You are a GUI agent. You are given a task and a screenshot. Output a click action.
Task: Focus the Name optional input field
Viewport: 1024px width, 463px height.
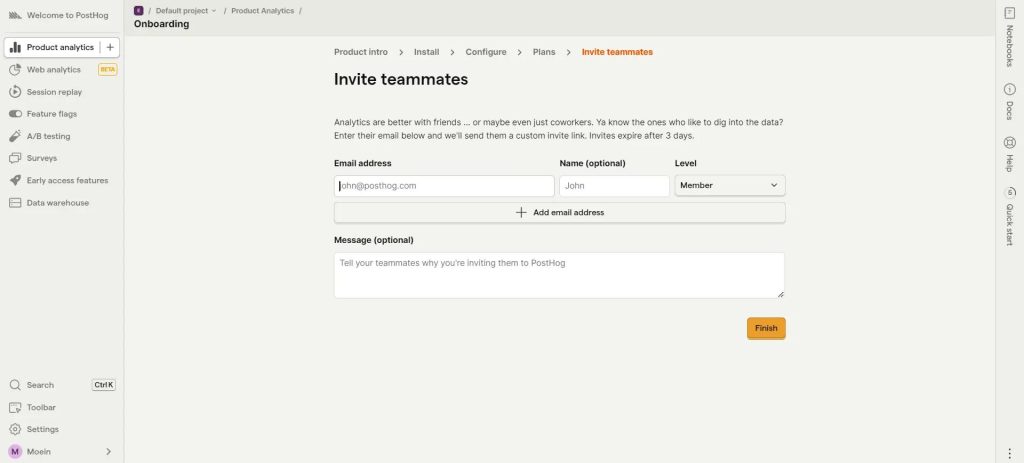click(x=615, y=185)
